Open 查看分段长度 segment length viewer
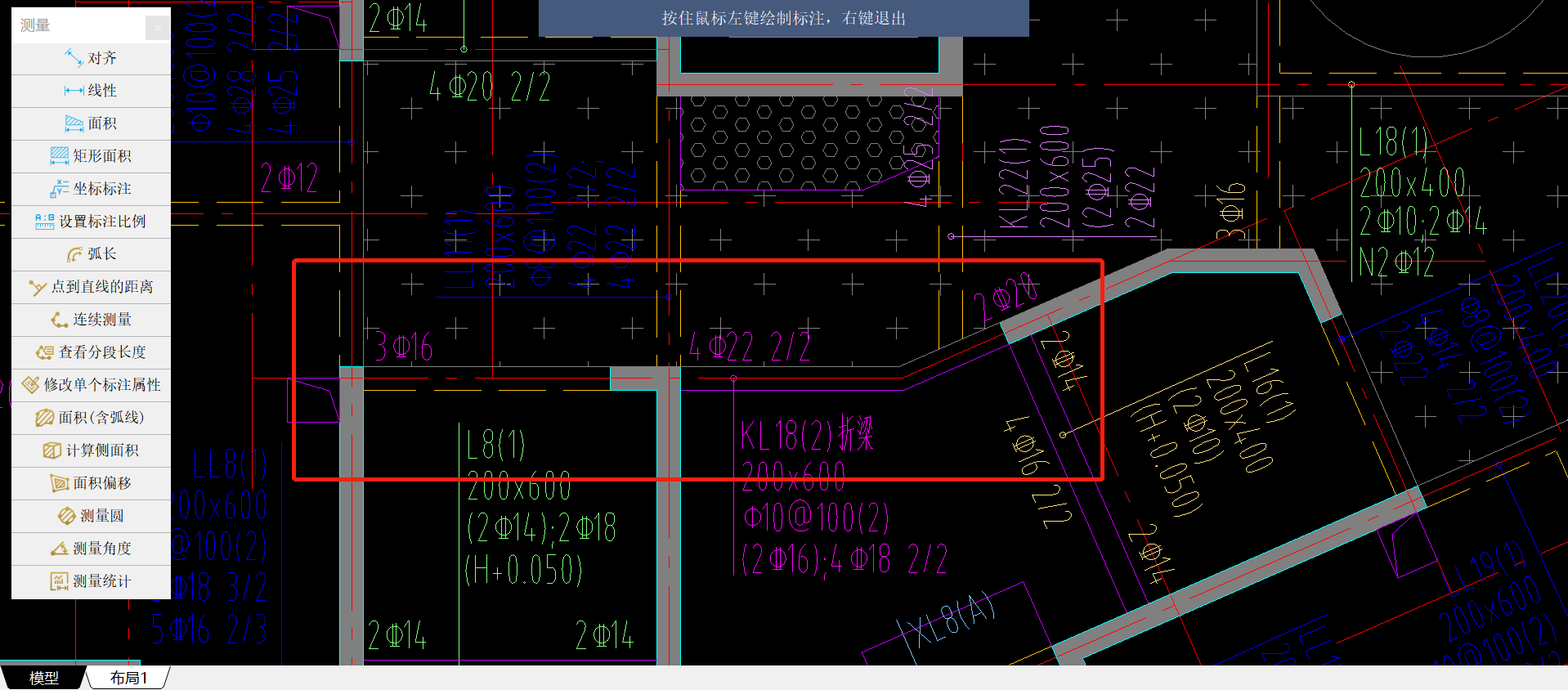Image resolution: width=1568 pixels, height=690 pixels. (91, 352)
